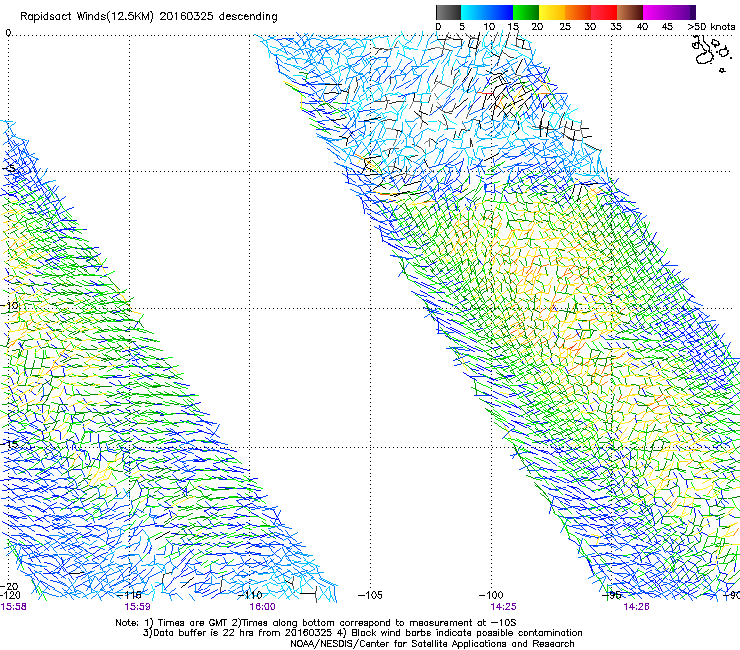This screenshot has height=650, width=740.
Task: Click the -95 longitude axis label
Action: coord(612,595)
